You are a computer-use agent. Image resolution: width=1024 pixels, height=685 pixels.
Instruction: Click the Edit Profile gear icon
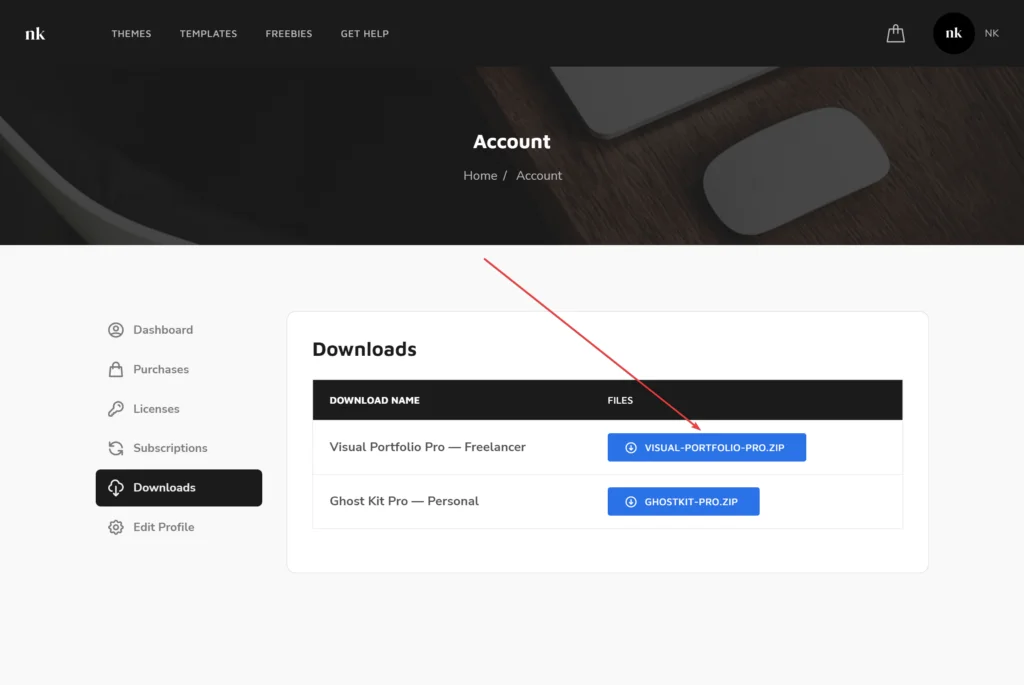click(116, 527)
